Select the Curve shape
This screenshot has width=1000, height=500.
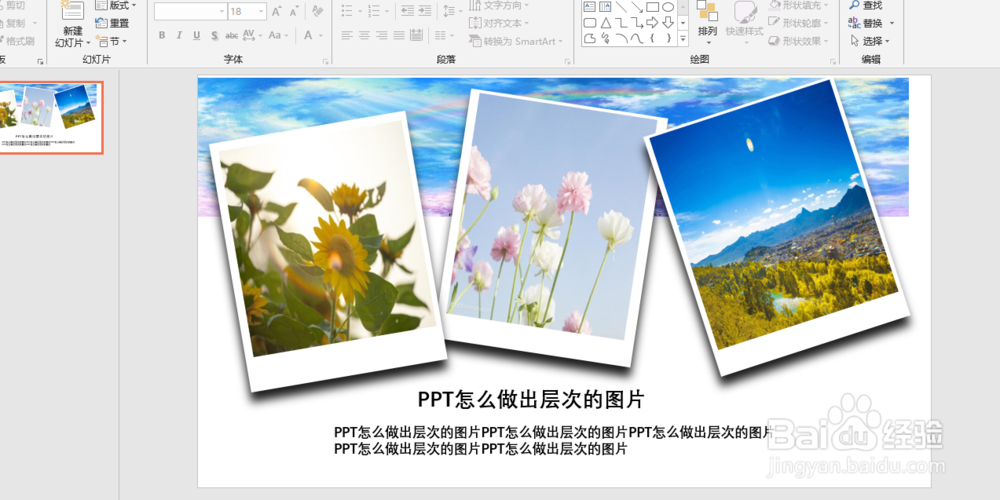click(x=636, y=38)
